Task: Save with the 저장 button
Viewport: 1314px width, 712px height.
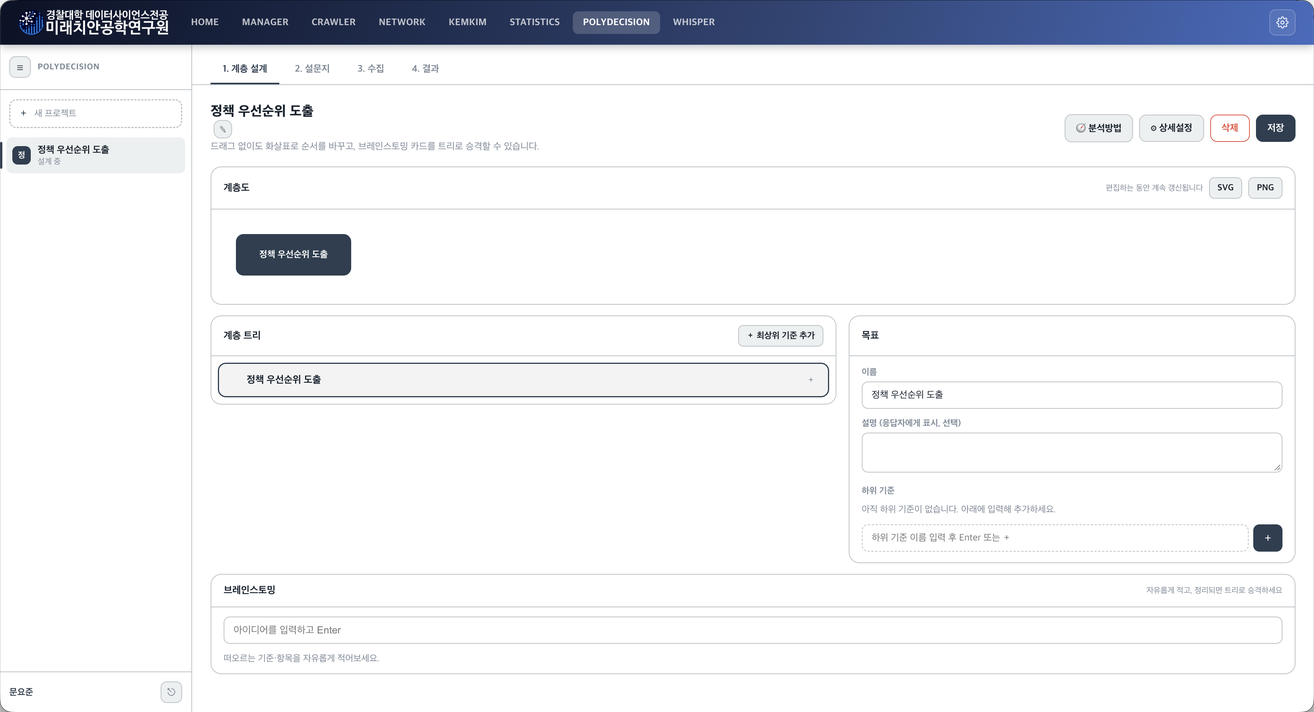Action: [1275, 128]
